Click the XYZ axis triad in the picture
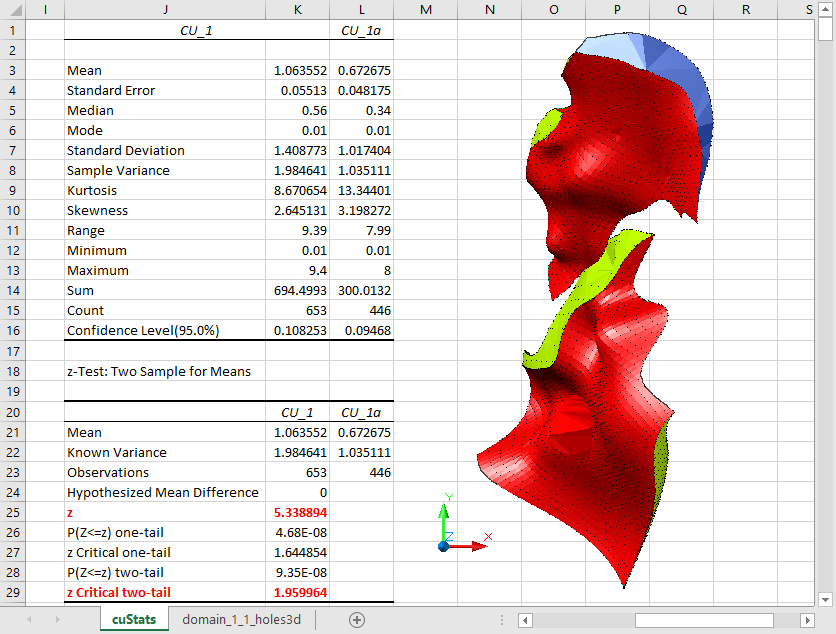The width and height of the screenshot is (836, 634). [456, 525]
